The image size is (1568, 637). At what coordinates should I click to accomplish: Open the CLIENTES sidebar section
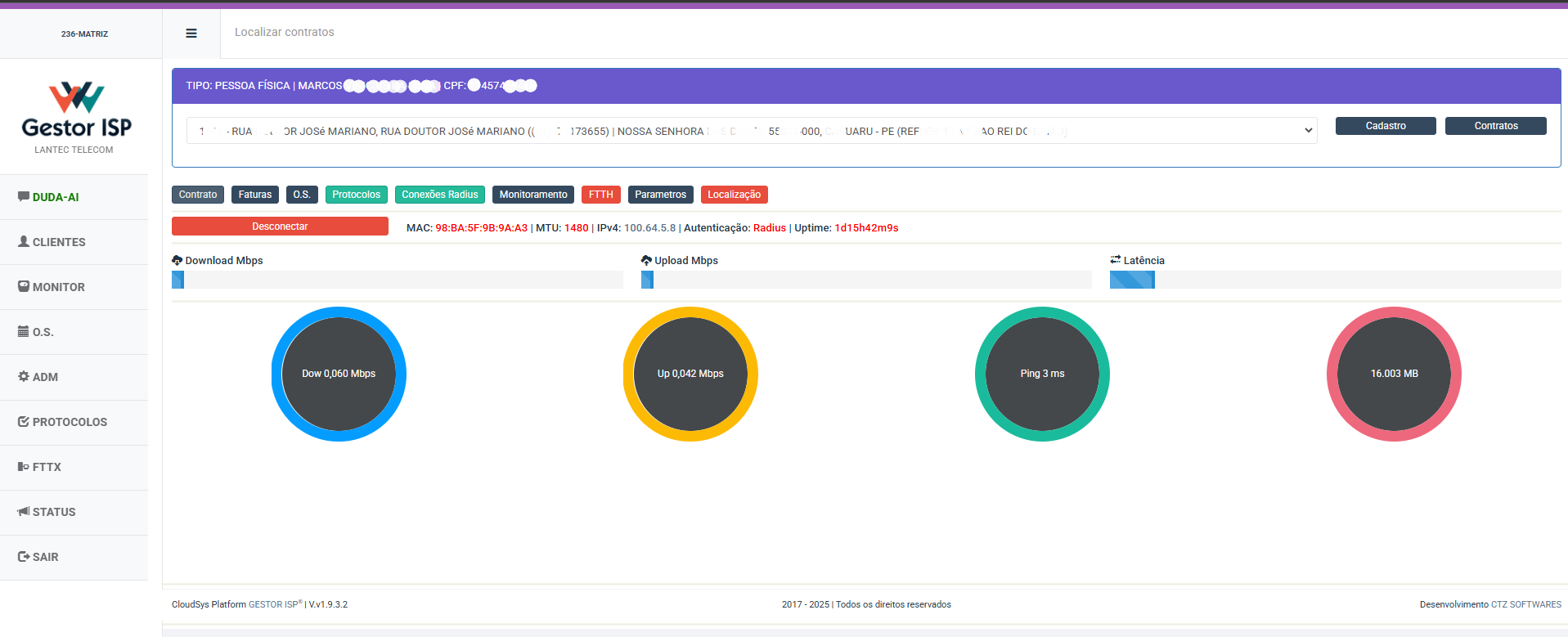click(x=59, y=242)
